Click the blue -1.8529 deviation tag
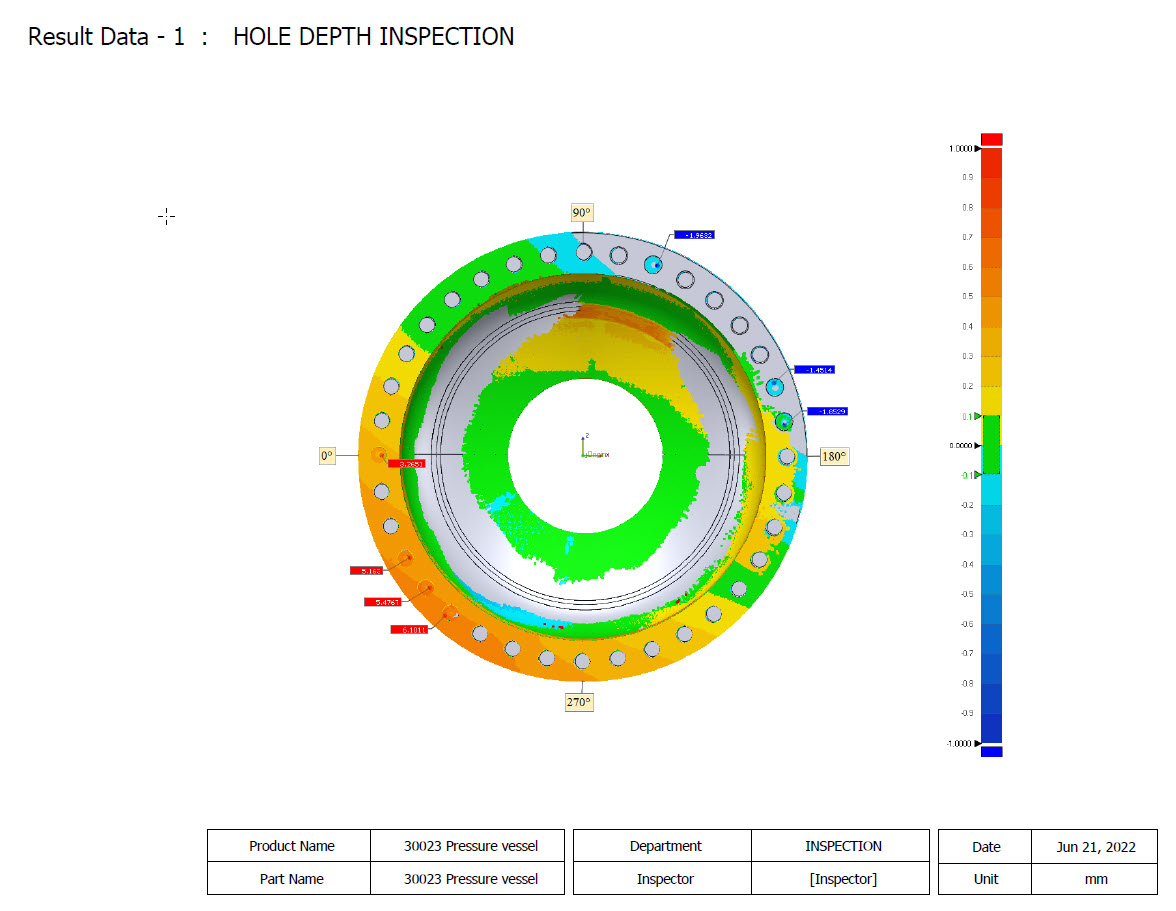This screenshot has width=1176, height=911. click(x=827, y=412)
